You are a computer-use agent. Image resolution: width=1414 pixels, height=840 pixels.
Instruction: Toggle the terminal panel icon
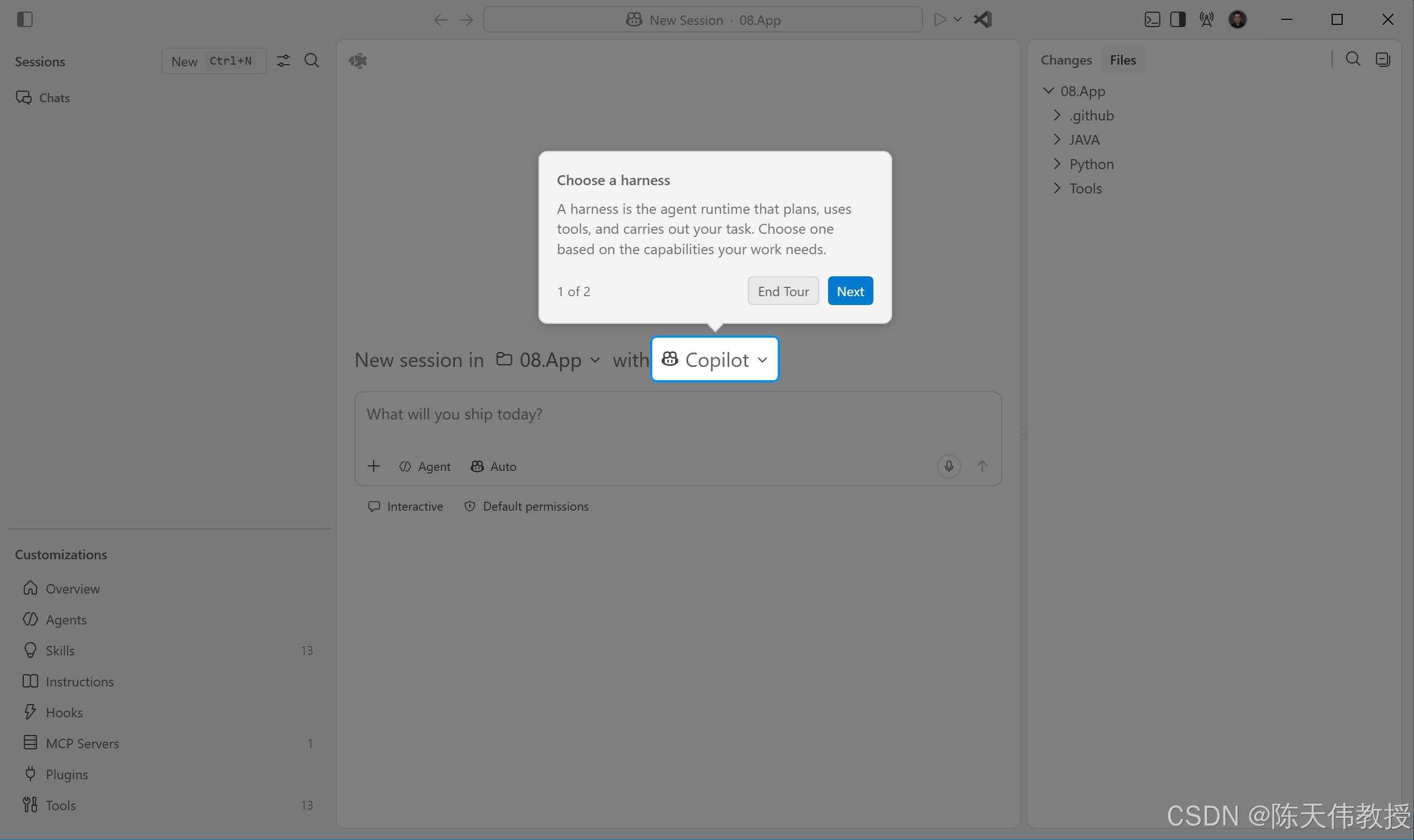(x=1152, y=20)
